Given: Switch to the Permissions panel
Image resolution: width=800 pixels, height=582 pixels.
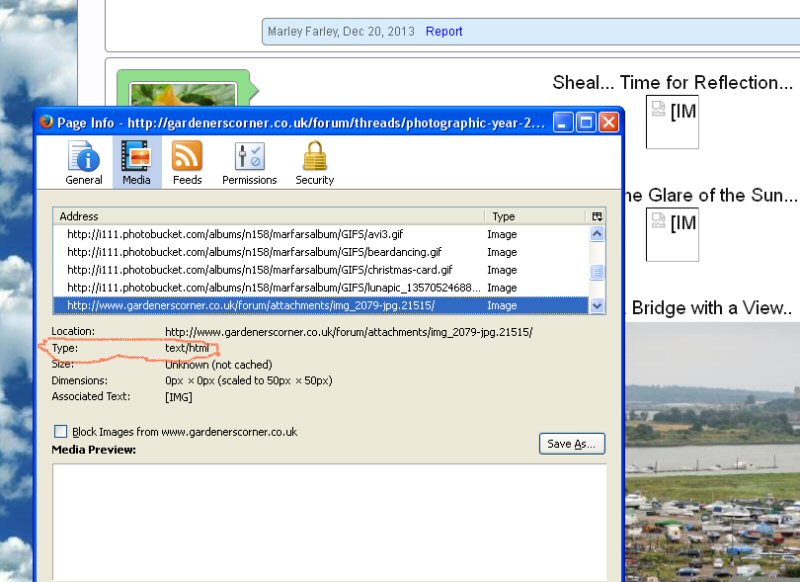Looking at the screenshot, I should tap(249, 162).
